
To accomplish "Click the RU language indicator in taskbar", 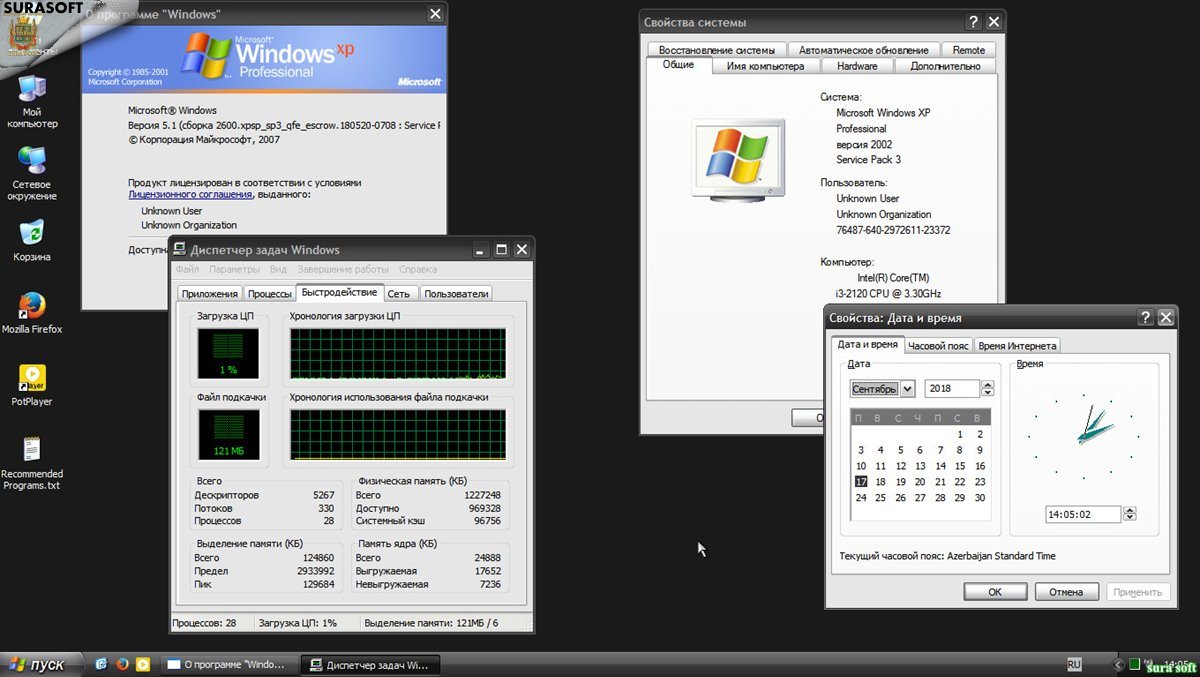I will pyautogui.click(x=1074, y=664).
